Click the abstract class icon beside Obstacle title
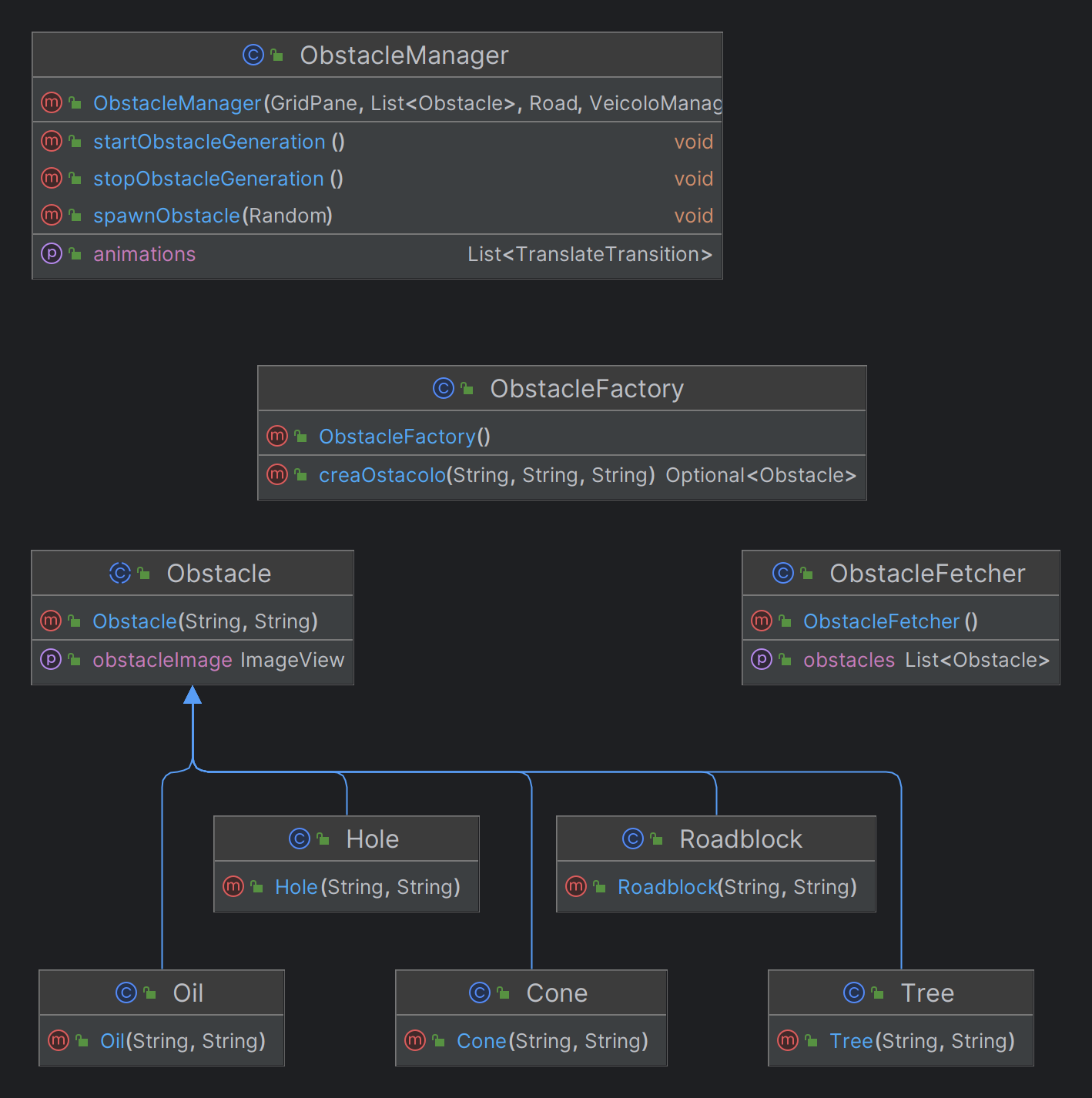The width and height of the screenshot is (1092, 1098). (x=120, y=573)
